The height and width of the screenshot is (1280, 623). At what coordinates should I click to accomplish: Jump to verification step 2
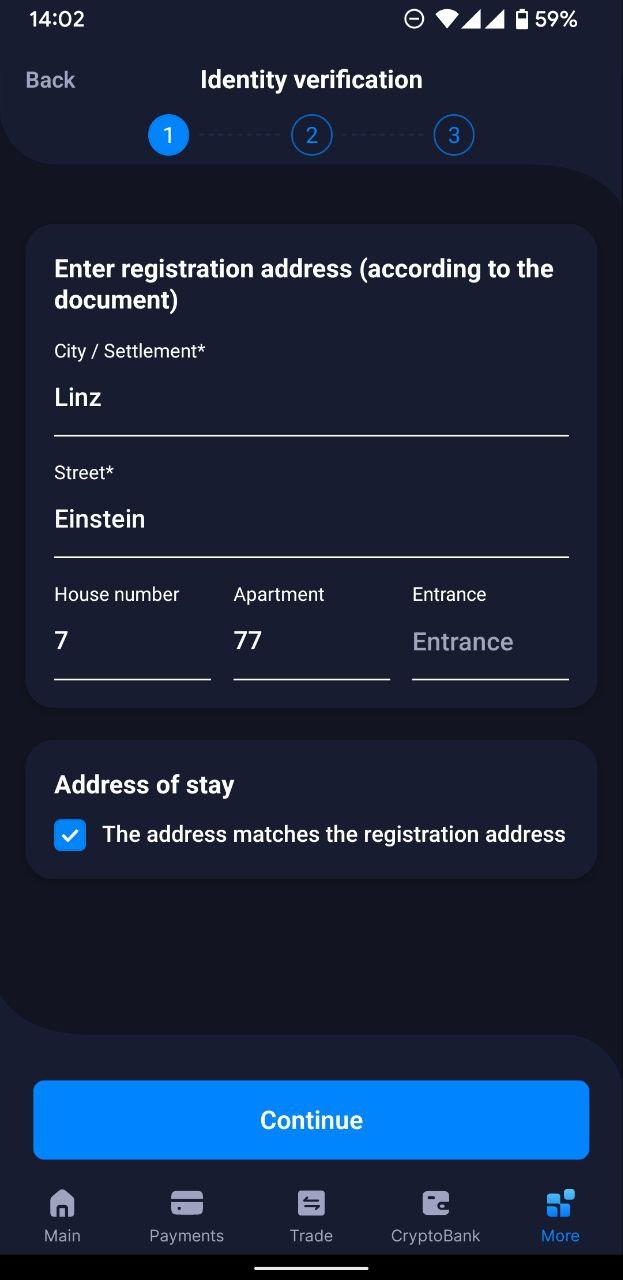coord(311,135)
